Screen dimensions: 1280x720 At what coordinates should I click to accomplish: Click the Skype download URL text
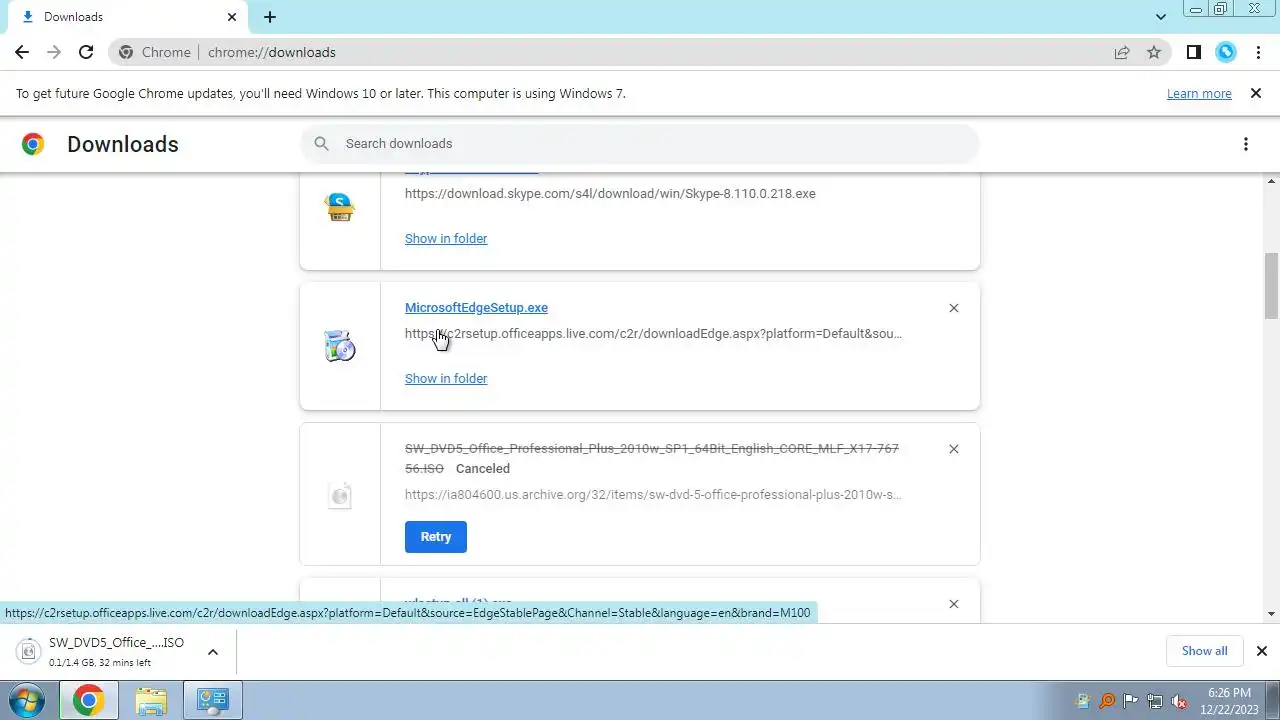610,193
